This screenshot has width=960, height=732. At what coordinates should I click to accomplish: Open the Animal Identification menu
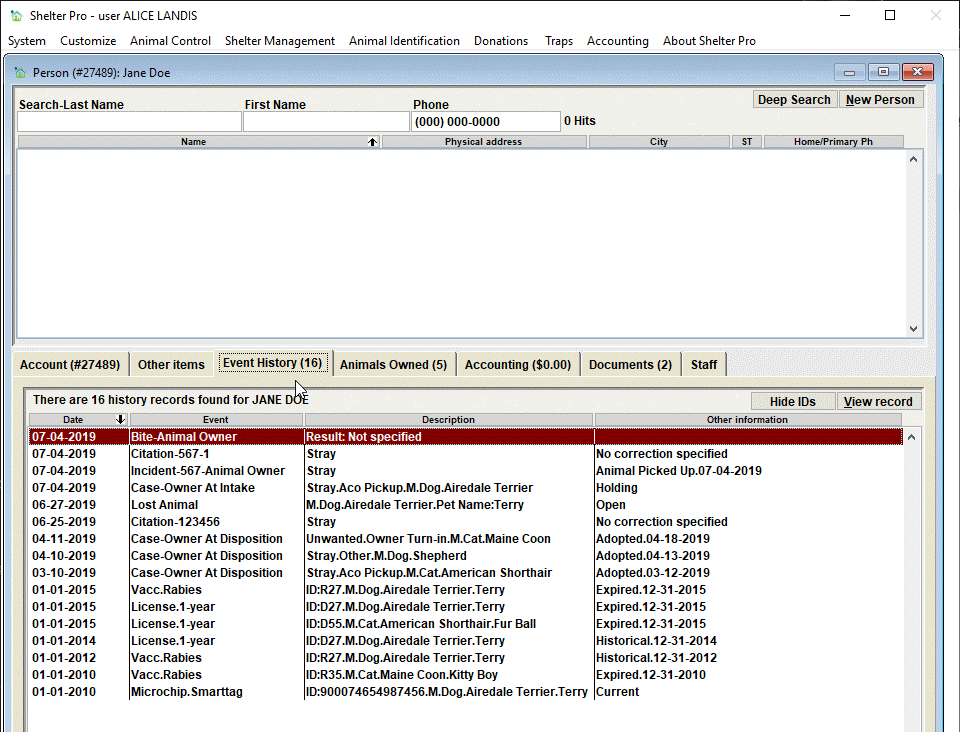click(x=404, y=41)
